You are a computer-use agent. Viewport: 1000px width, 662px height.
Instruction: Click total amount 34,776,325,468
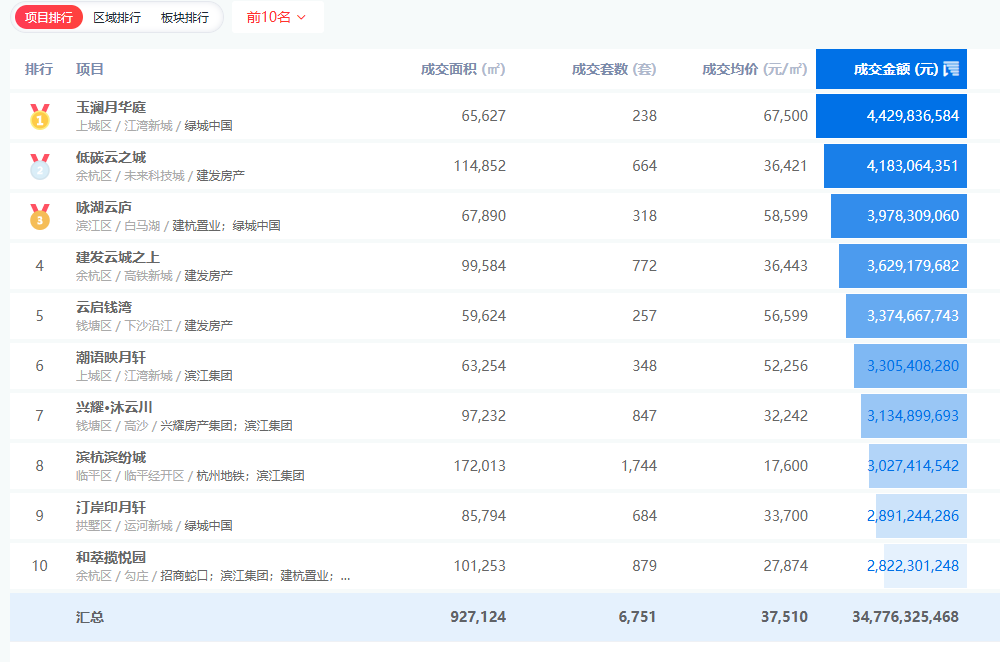point(905,617)
